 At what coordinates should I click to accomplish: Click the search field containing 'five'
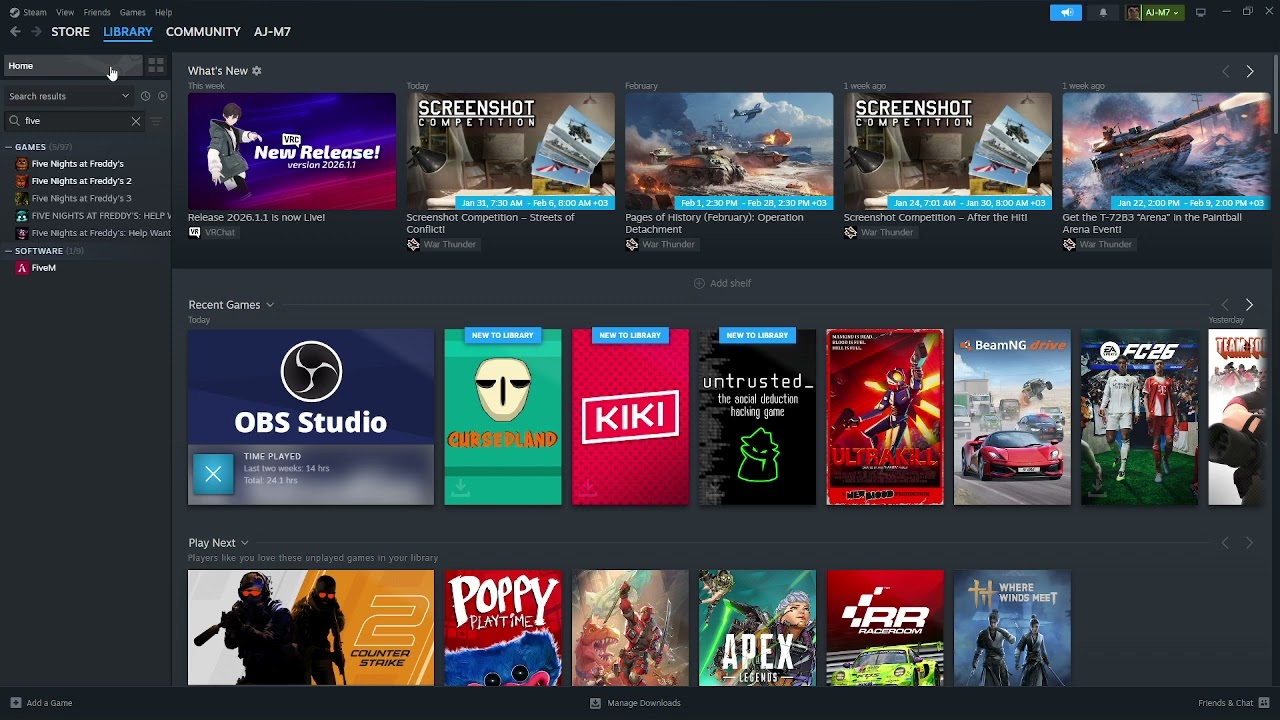pyautogui.click(x=75, y=121)
